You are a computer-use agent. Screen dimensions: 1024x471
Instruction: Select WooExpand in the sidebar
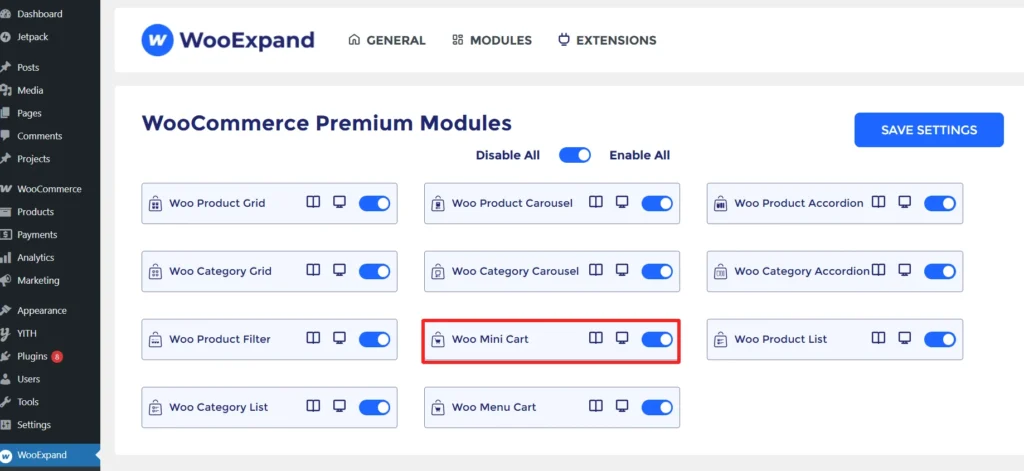tap(50, 455)
